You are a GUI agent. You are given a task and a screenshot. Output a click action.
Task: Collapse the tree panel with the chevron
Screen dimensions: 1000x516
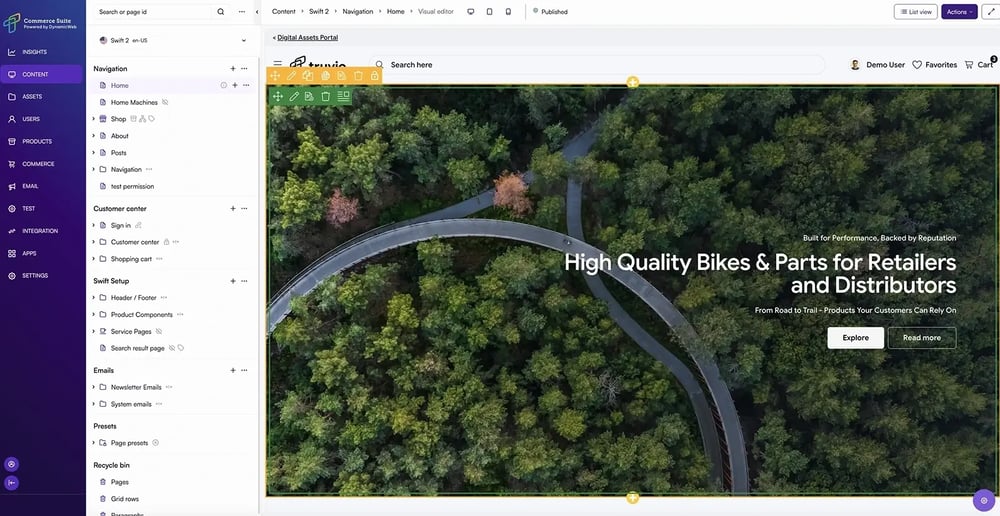(x=256, y=11)
